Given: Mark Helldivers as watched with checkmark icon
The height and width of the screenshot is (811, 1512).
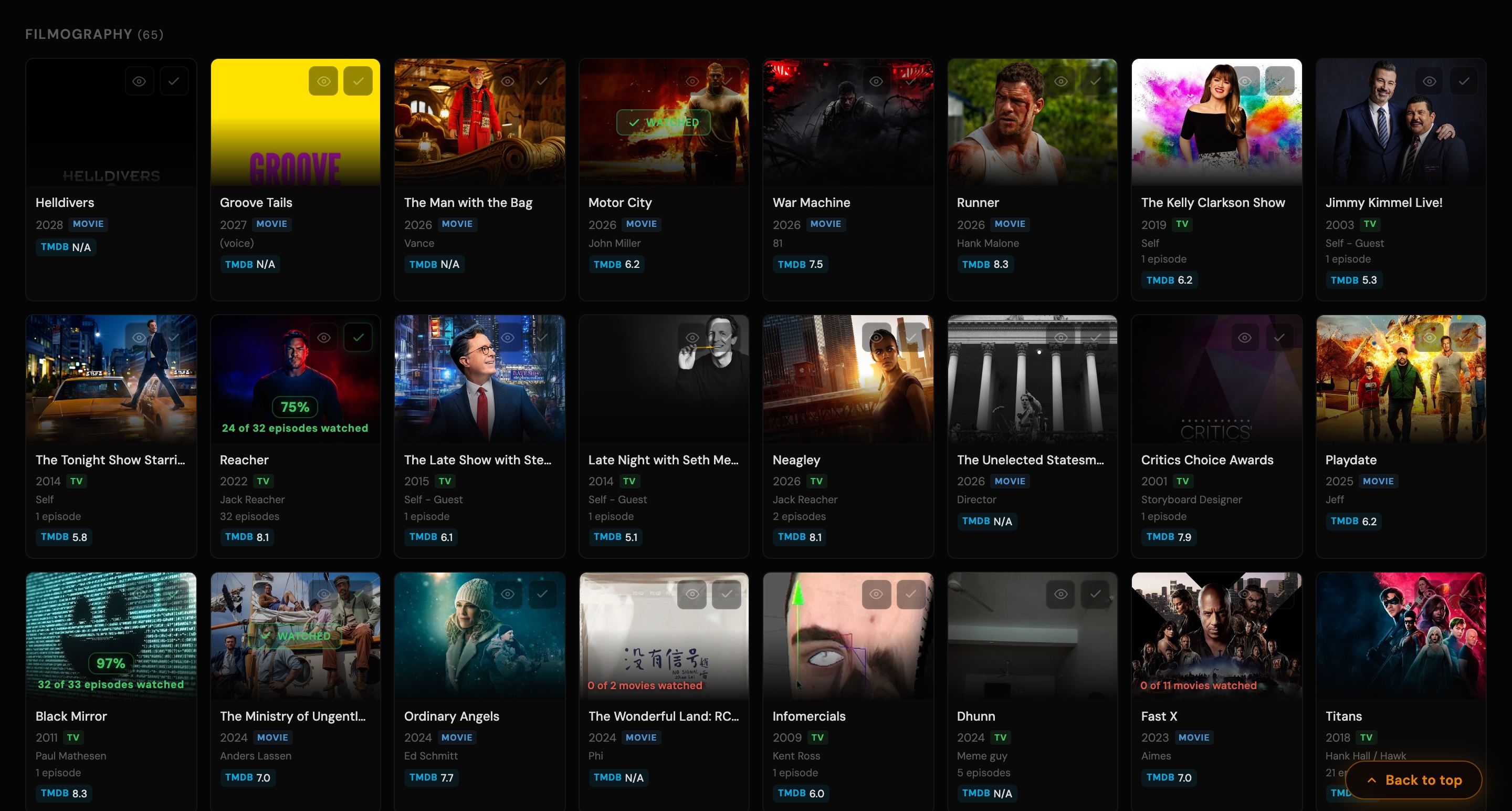Looking at the screenshot, I should click(x=174, y=81).
